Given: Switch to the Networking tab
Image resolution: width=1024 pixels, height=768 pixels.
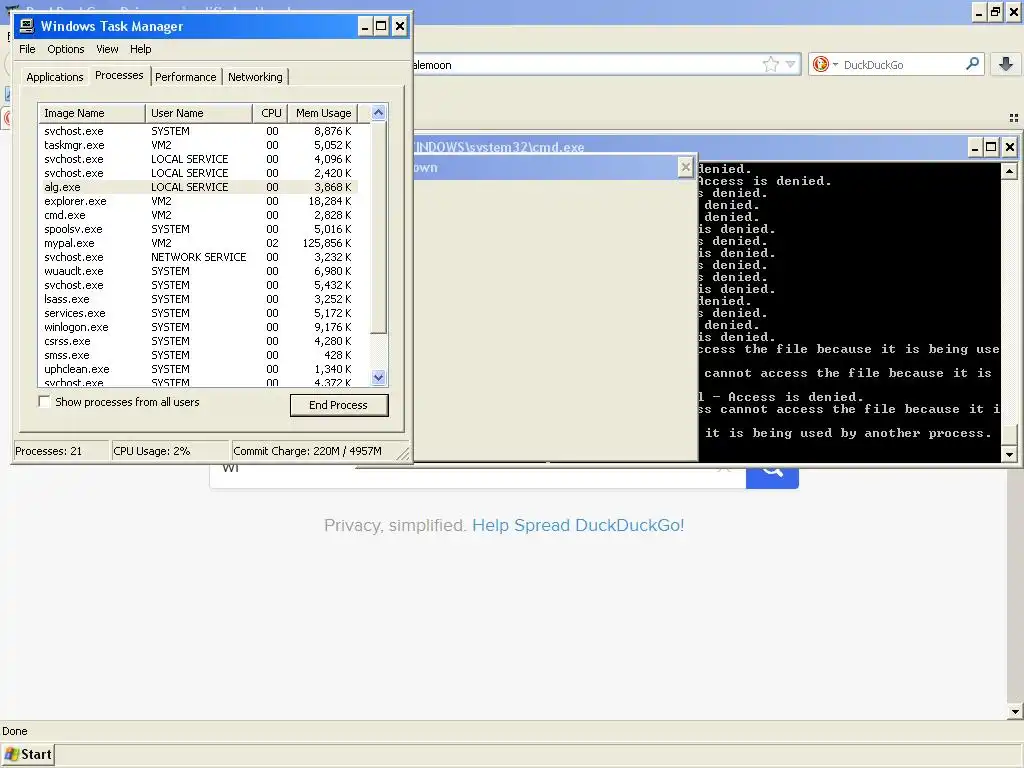Looking at the screenshot, I should (x=255, y=77).
